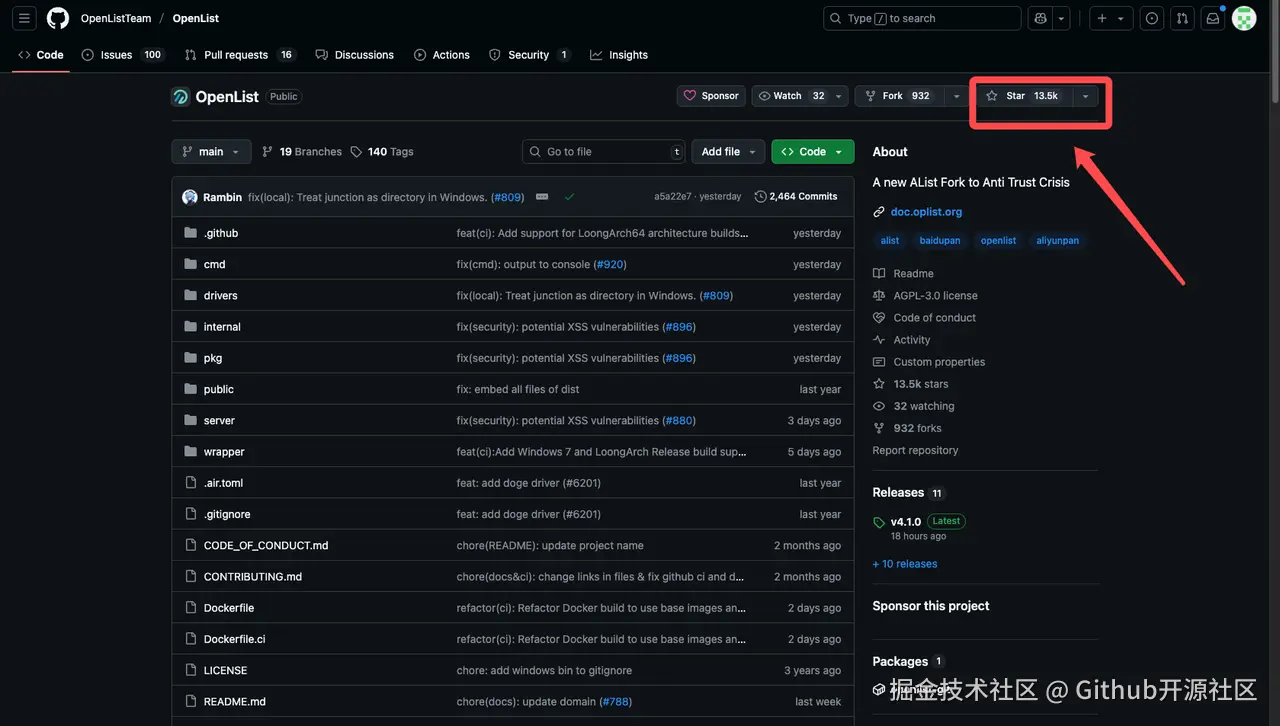
Task: Open pull requests icon in top header
Action: click(1183, 18)
